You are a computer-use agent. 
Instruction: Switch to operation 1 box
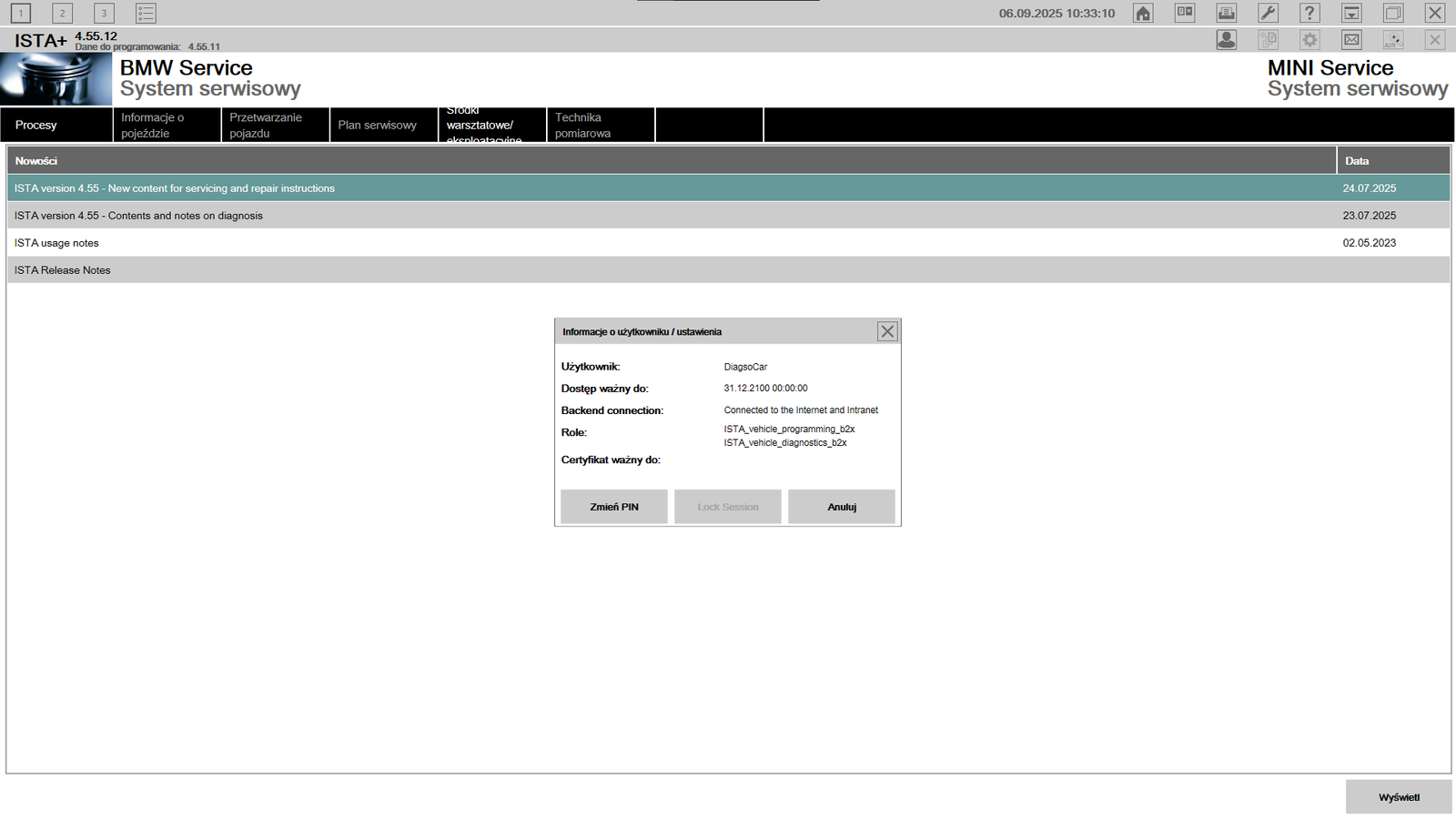[21, 13]
